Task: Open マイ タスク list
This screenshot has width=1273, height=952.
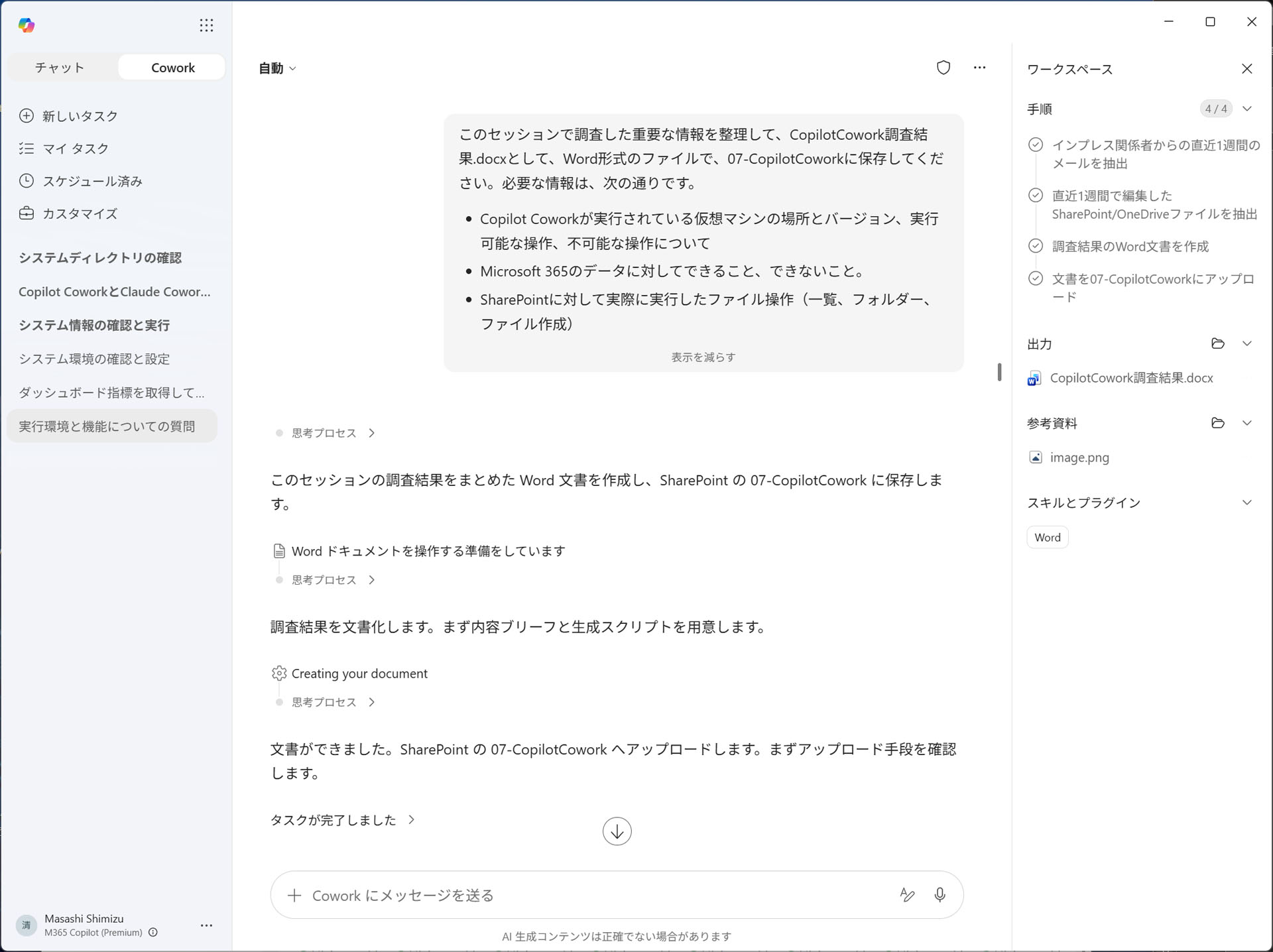Action: pyautogui.click(x=75, y=149)
